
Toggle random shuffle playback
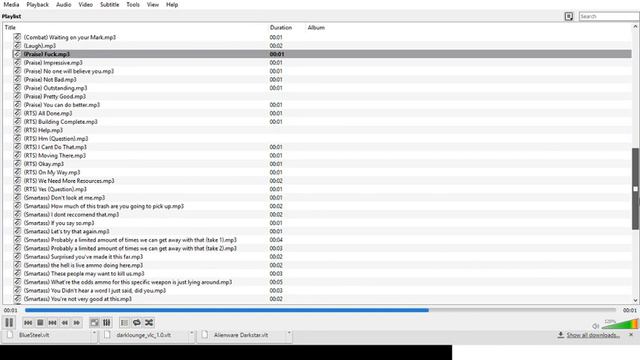click(149, 323)
